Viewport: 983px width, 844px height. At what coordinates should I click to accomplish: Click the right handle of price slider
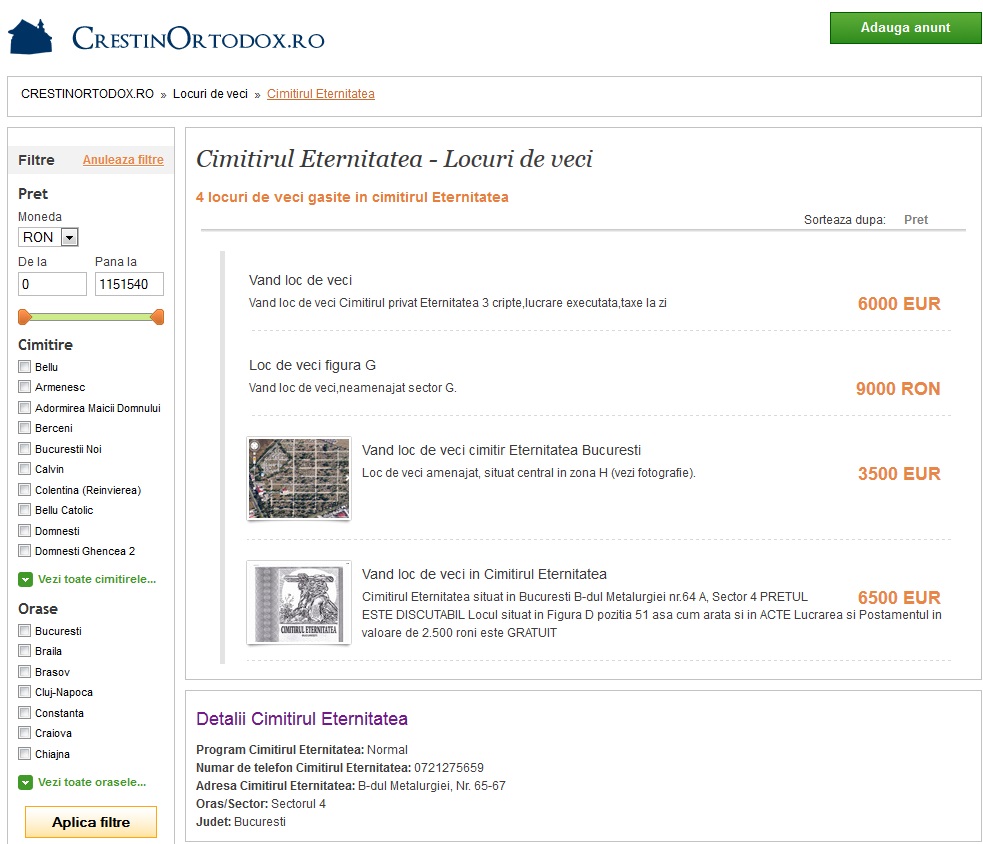point(157,317)
